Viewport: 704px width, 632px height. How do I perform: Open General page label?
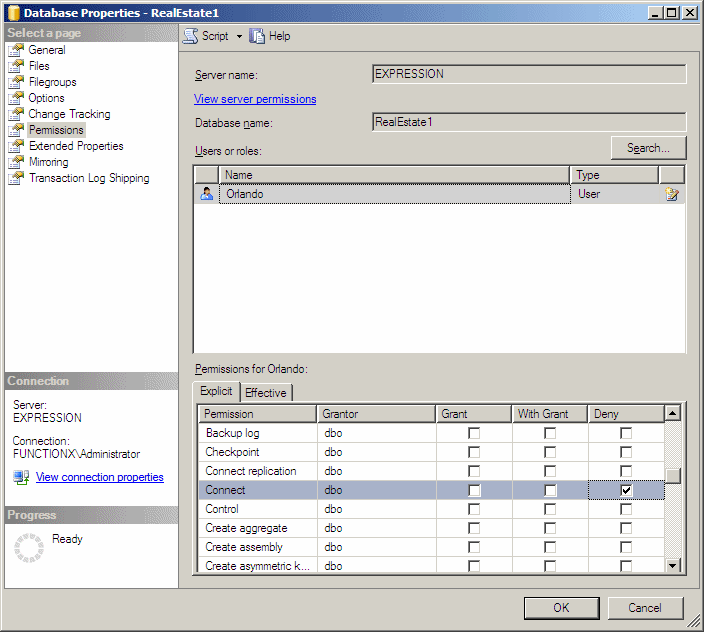[x=47, y=50]
